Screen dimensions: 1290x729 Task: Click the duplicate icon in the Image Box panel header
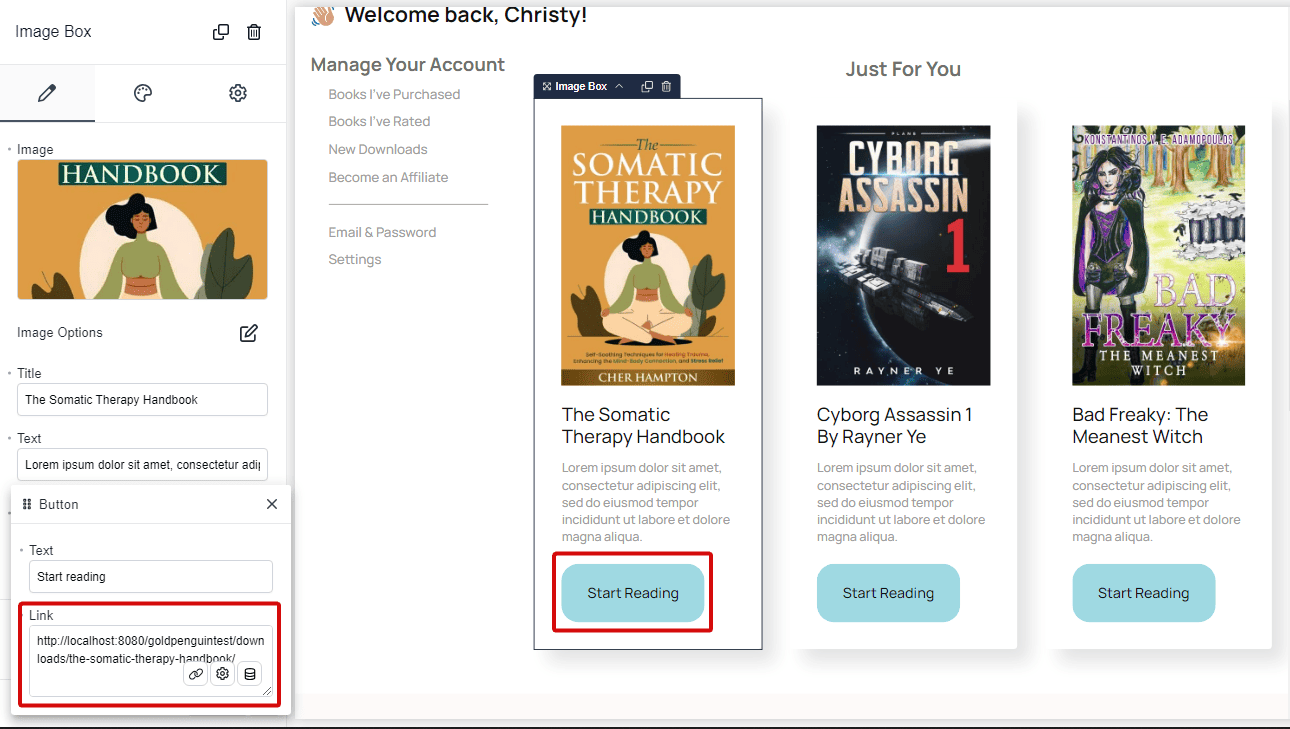(221, 32)
